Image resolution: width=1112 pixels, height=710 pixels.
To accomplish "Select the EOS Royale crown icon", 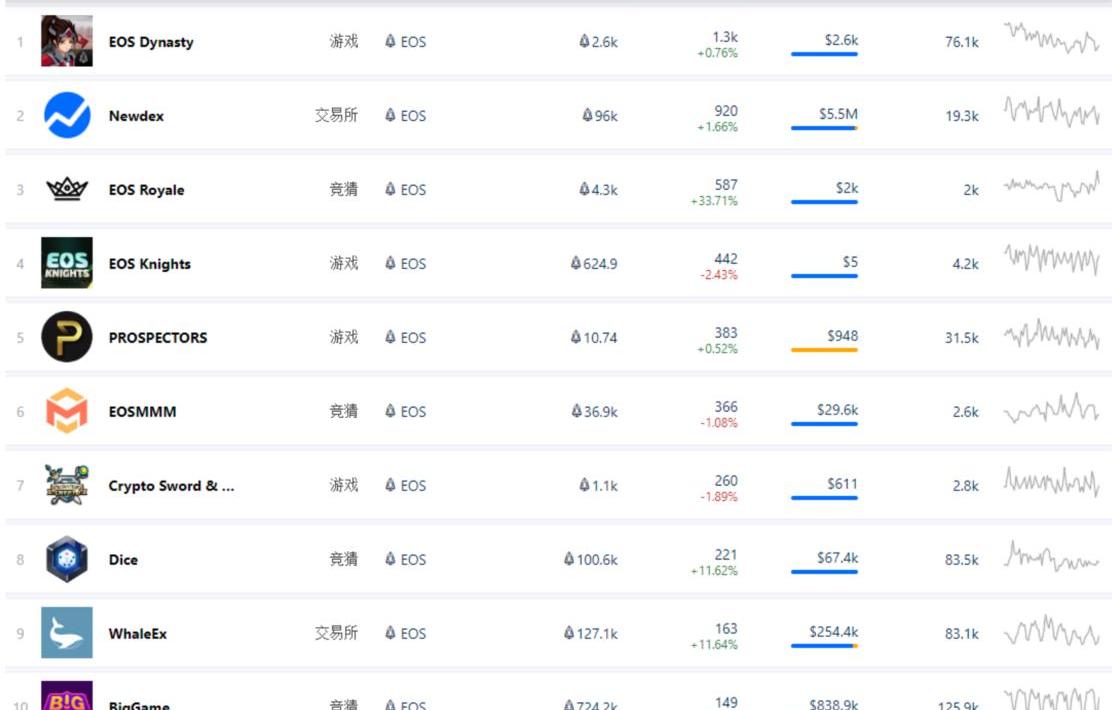I will pyautogui.click(x=67, y=189).
